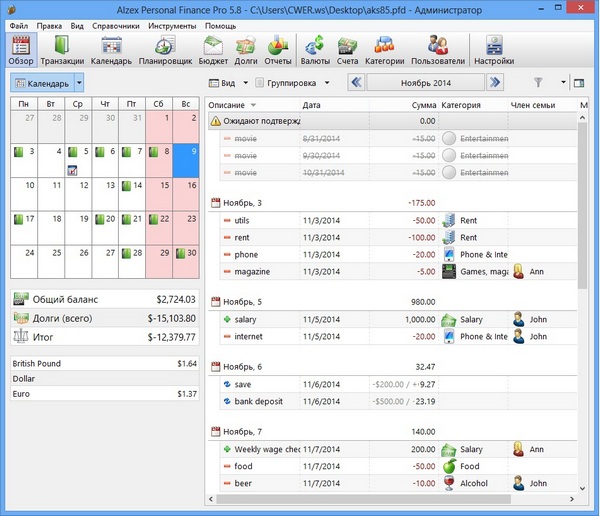
Task: Open the Долги debts icon
Action: coord(246,49)
